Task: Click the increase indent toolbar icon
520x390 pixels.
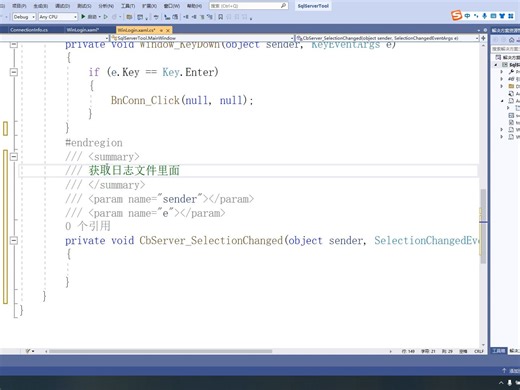Action: pyautogui.click(x=194, y=17)
